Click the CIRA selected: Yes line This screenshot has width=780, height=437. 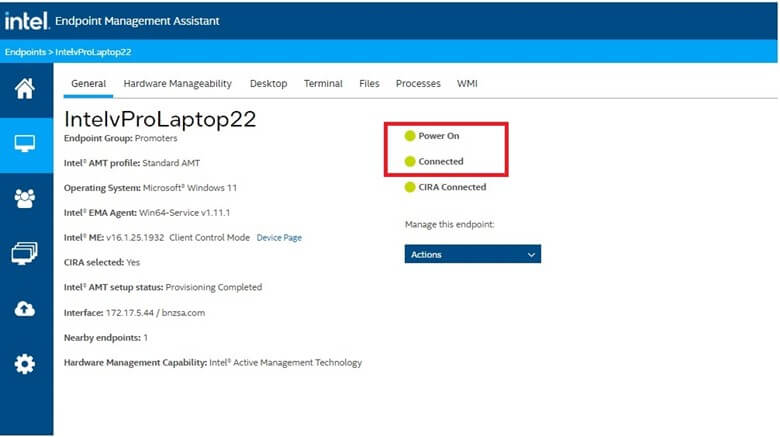(x=102, y=262)
